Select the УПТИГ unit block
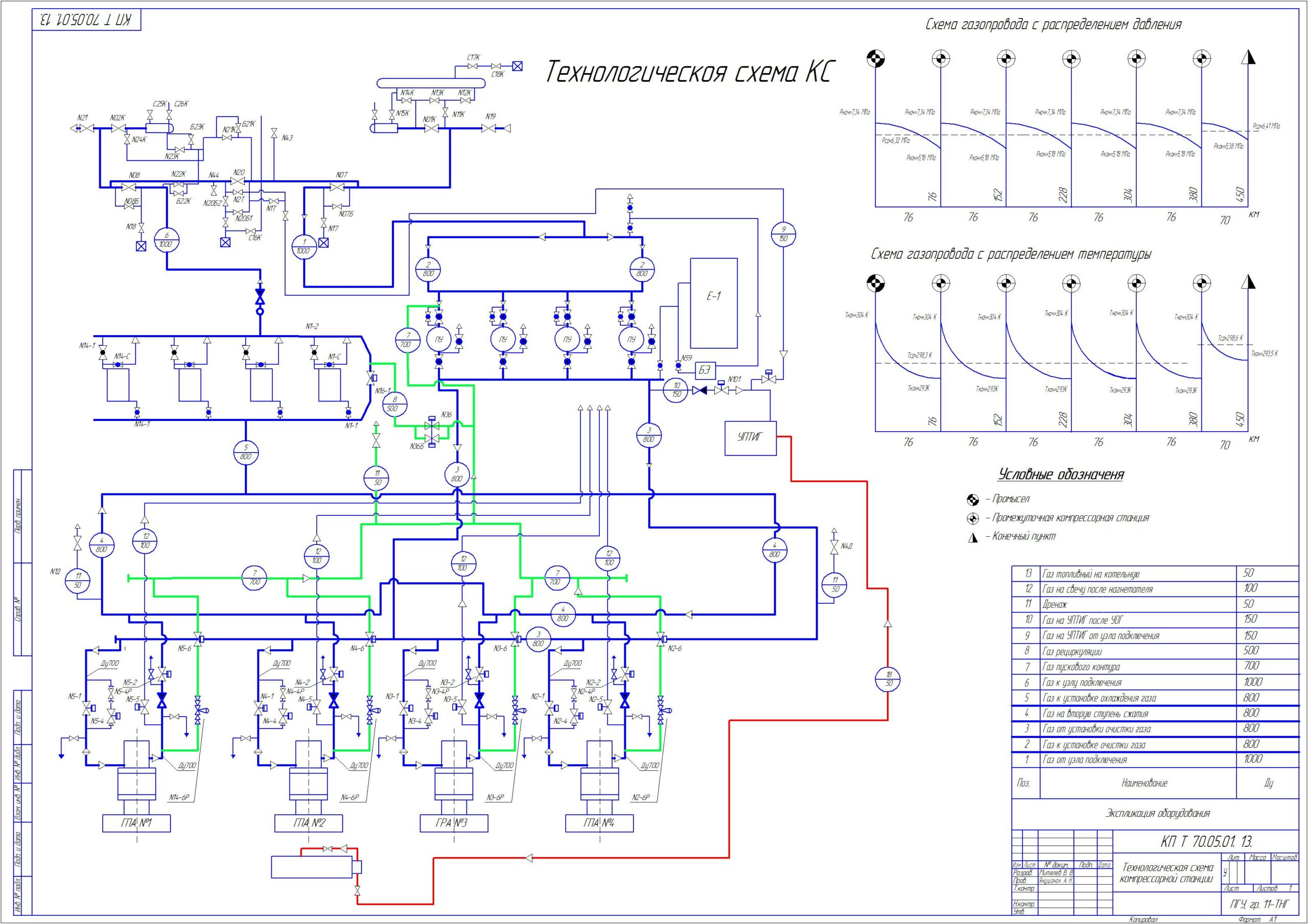Image resolution: width=1308 pixels, height=924 pixels. 750,438
